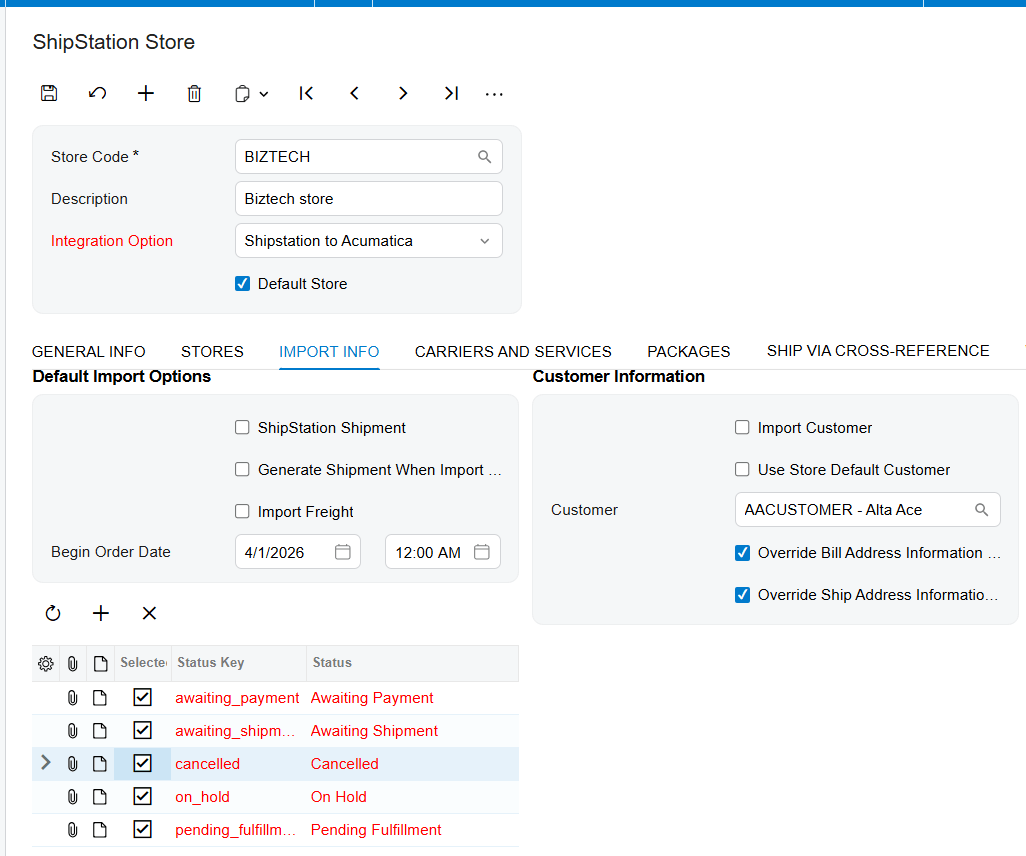The width and height of the screenshot is (1026, 856).
Task: Uncheck Selected for the Pending Fulfillment row
Action: (x=143, y=829)
